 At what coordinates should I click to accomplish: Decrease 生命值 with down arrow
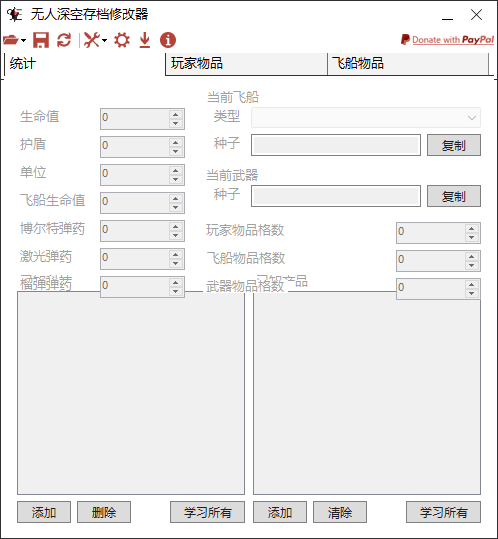(176, 123)
